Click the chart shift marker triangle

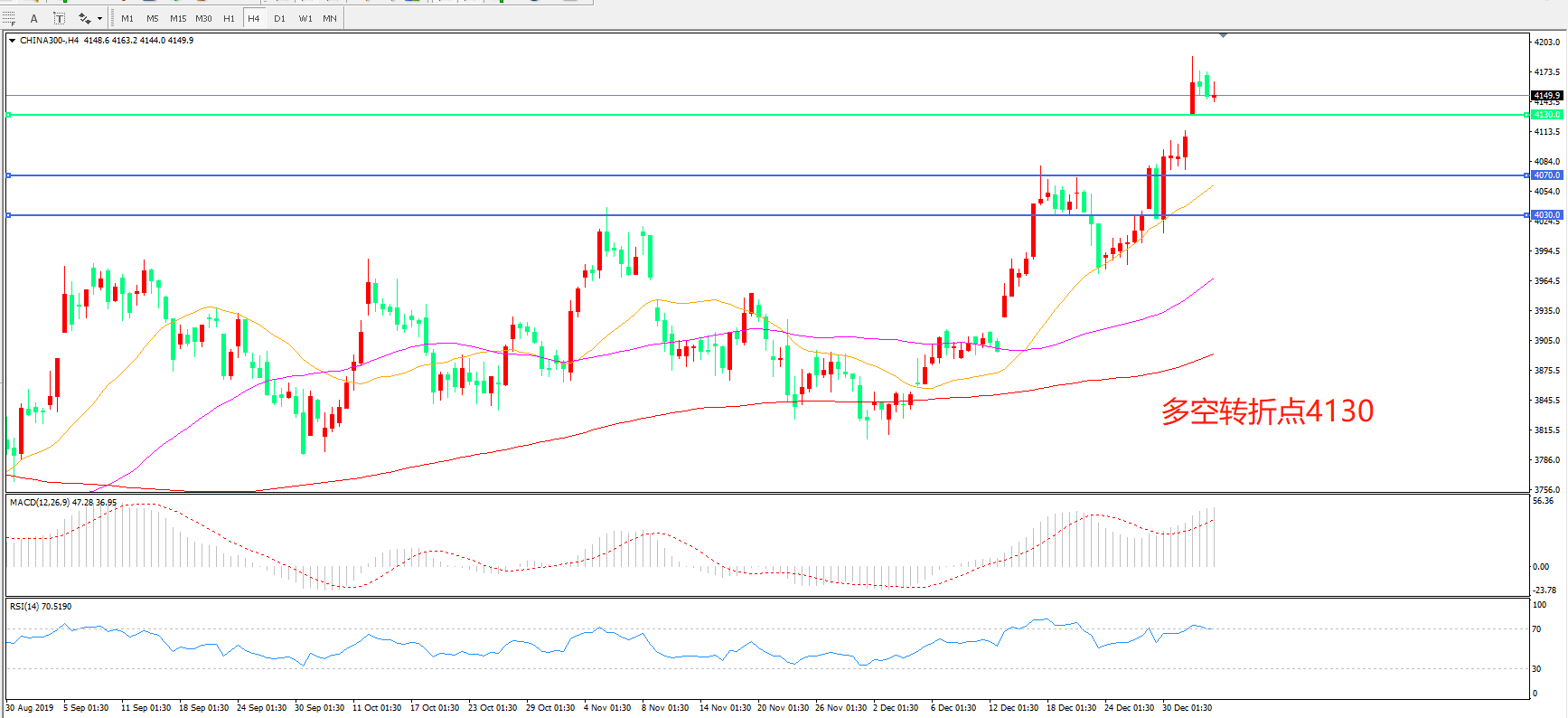click(1223, 35)
